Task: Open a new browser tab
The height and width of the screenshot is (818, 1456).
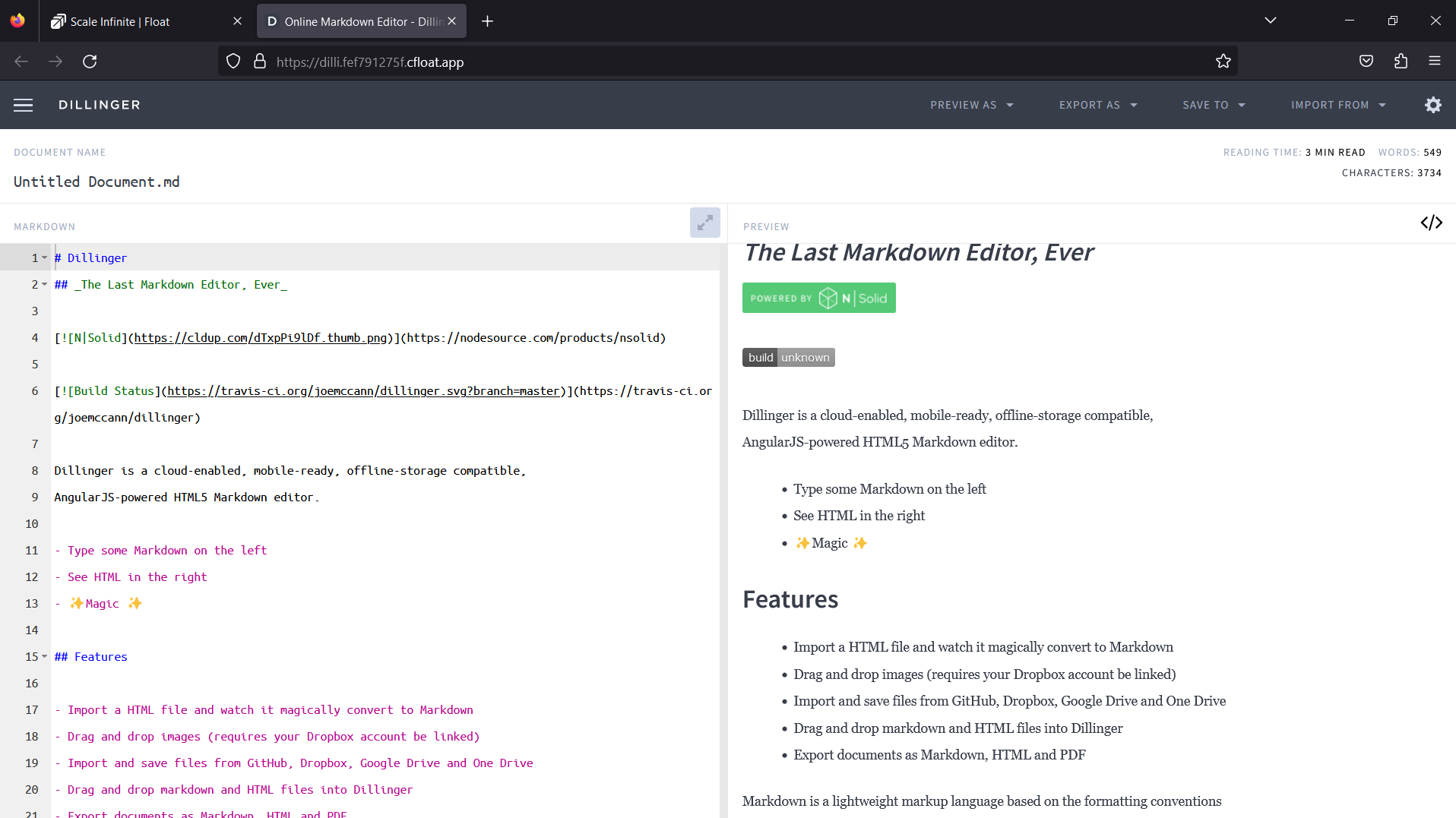Action: coord(488,21)
